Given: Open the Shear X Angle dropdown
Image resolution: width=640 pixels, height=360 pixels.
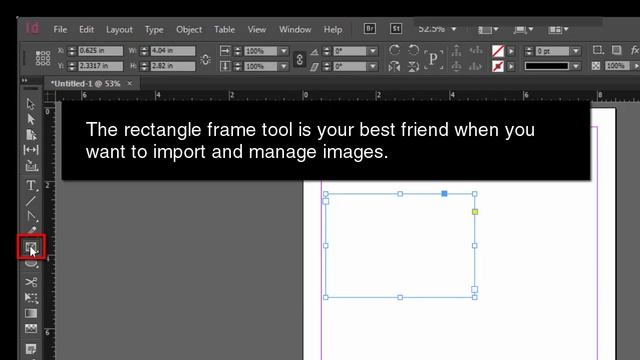Looking at the screenshot, I should pyautogui.click(x=373, y=66).
